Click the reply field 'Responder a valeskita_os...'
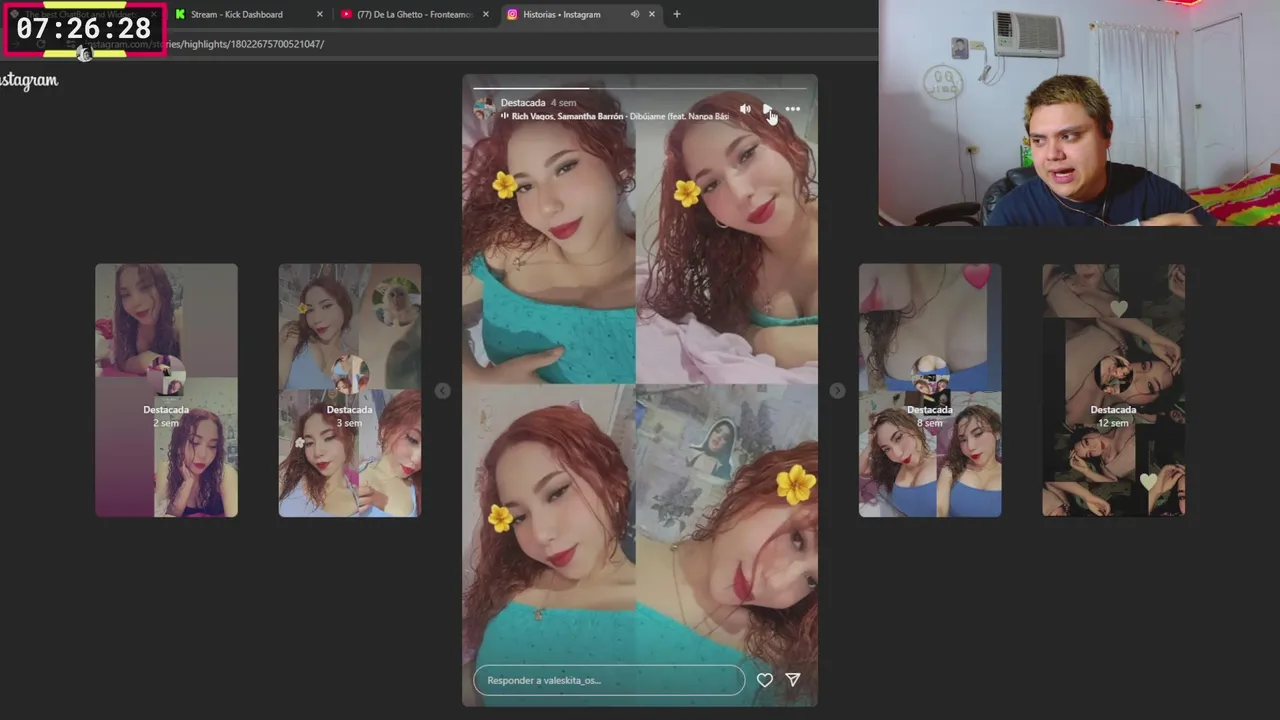 pos(609,680)
